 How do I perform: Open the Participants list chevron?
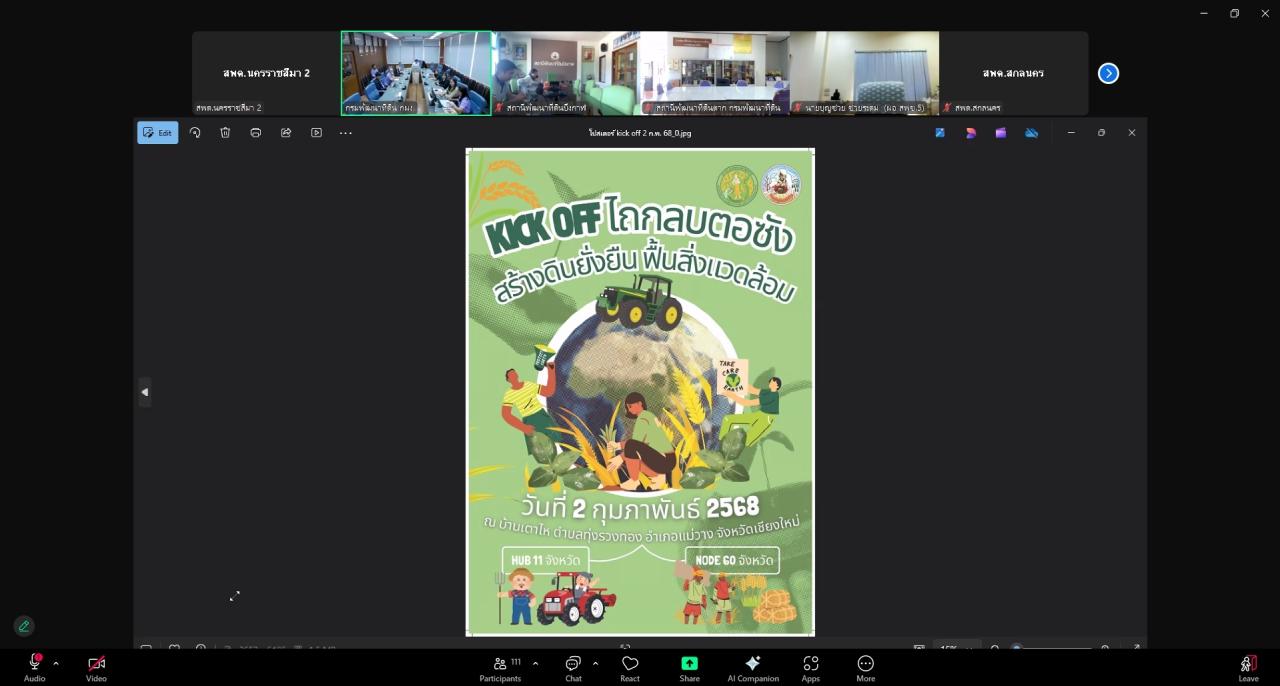[x=534, y=662]
